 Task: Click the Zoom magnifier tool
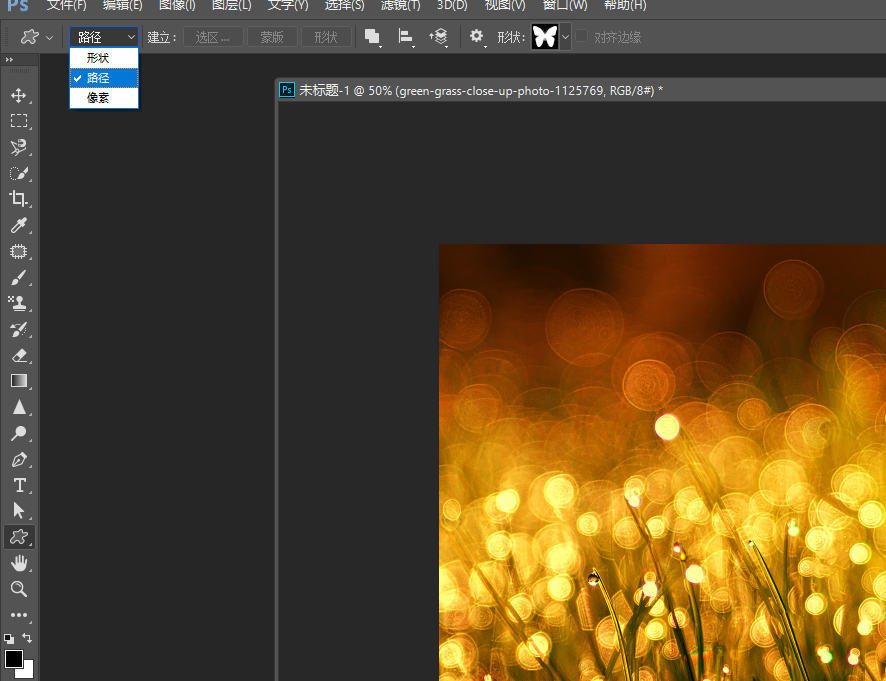pos(18,589)
